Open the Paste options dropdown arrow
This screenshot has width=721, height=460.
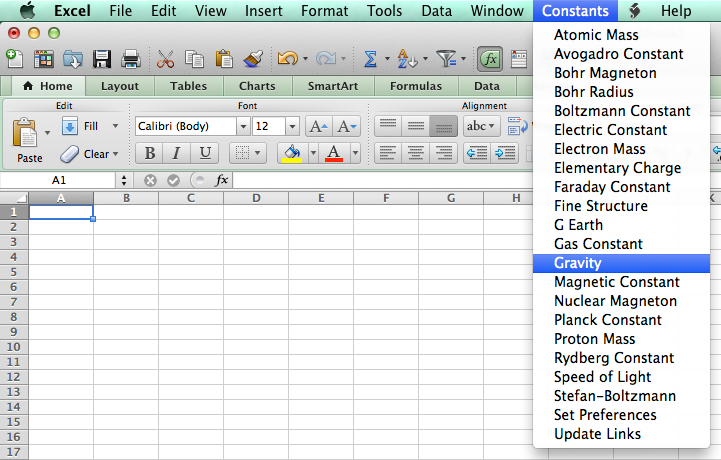click(47, 133)
